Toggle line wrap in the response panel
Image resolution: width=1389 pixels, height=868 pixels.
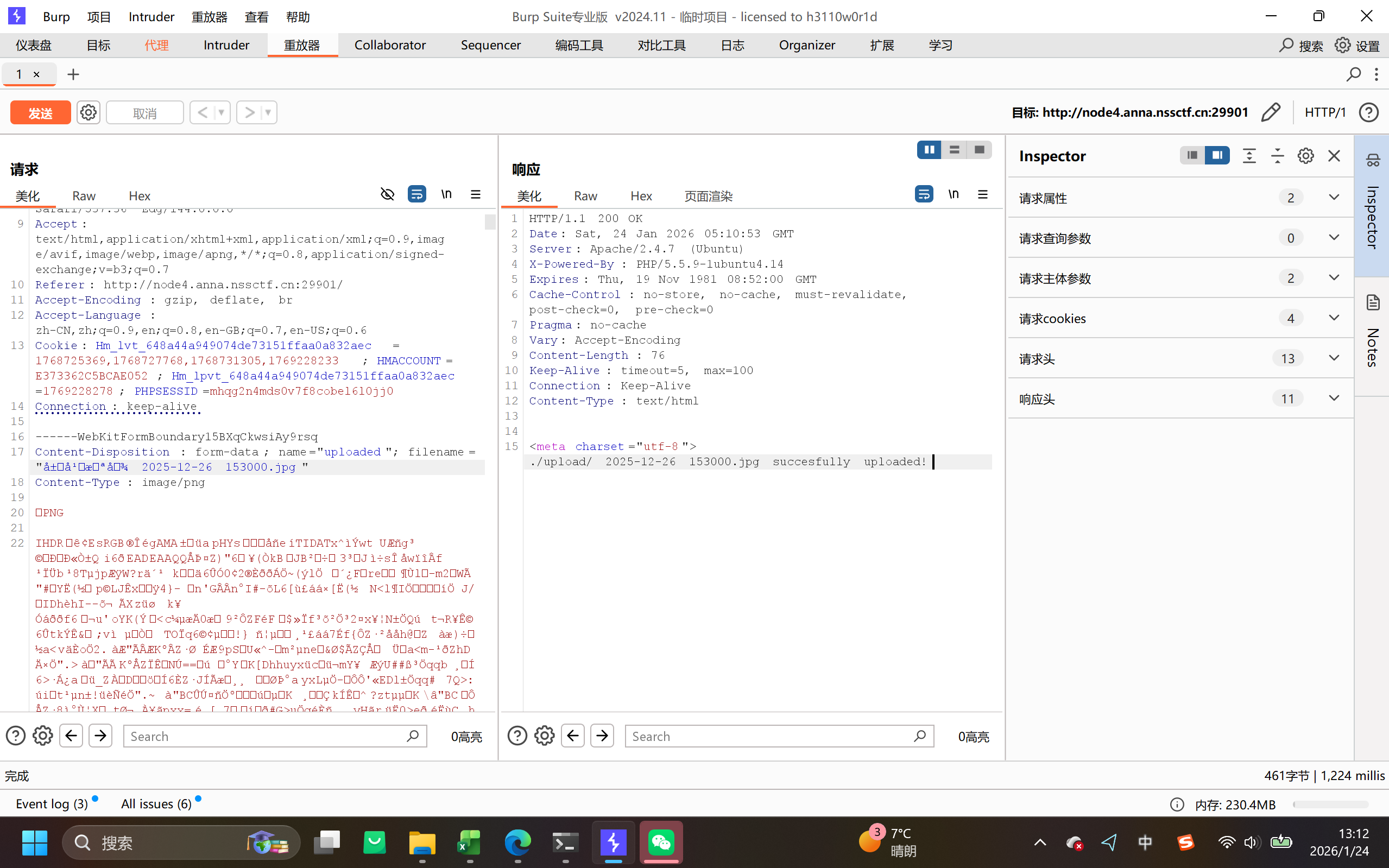pyautogui.click(x=923, y=195)
